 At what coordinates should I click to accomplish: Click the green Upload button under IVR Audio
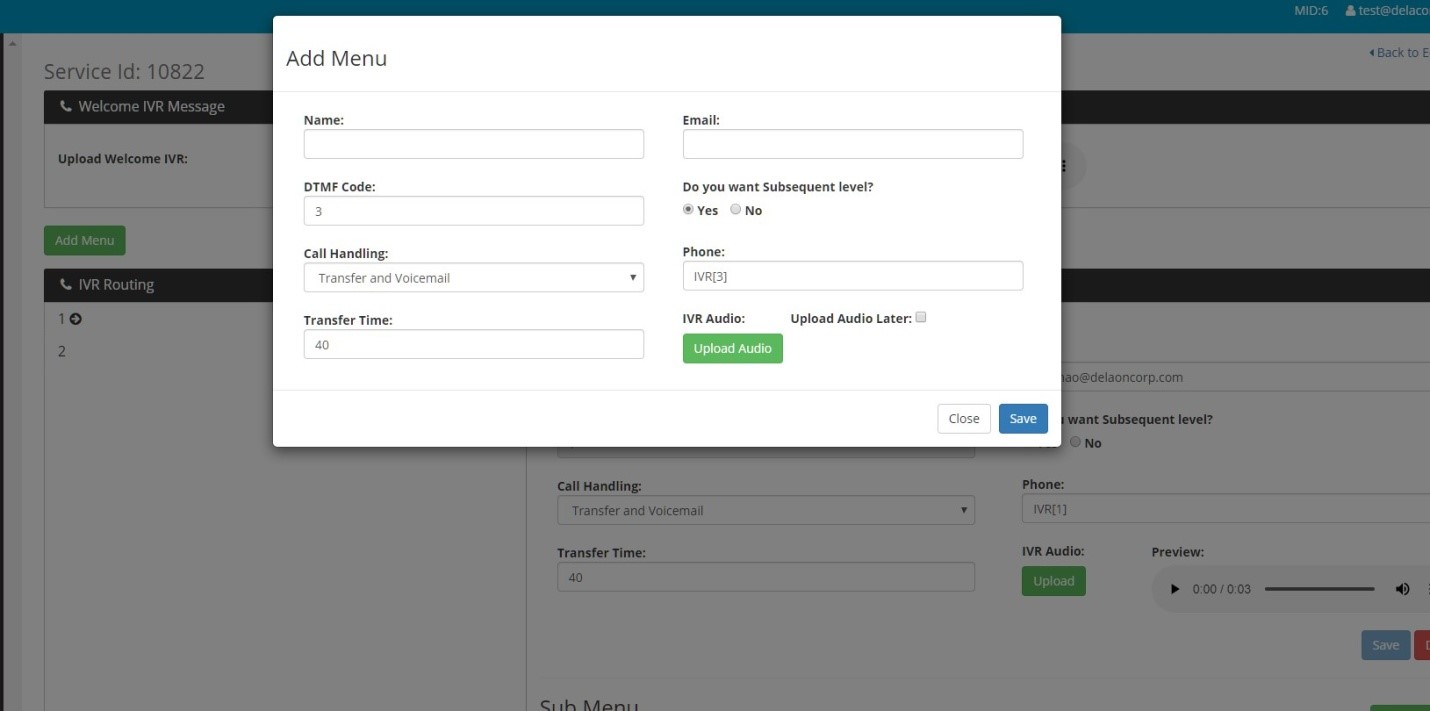coord(1054,581)
